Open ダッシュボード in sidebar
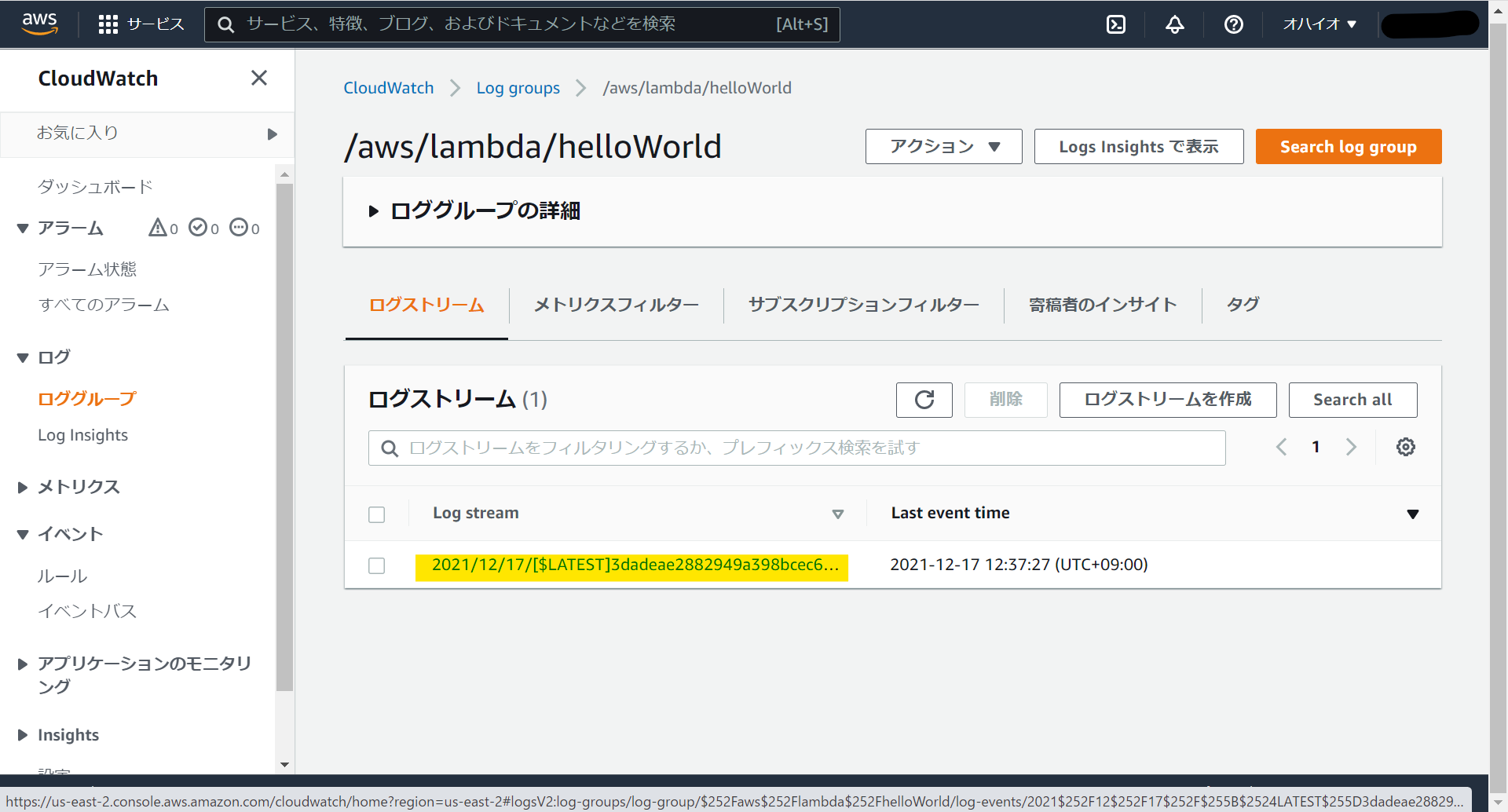Viewport: 1508px width, 812px height. 96,187
